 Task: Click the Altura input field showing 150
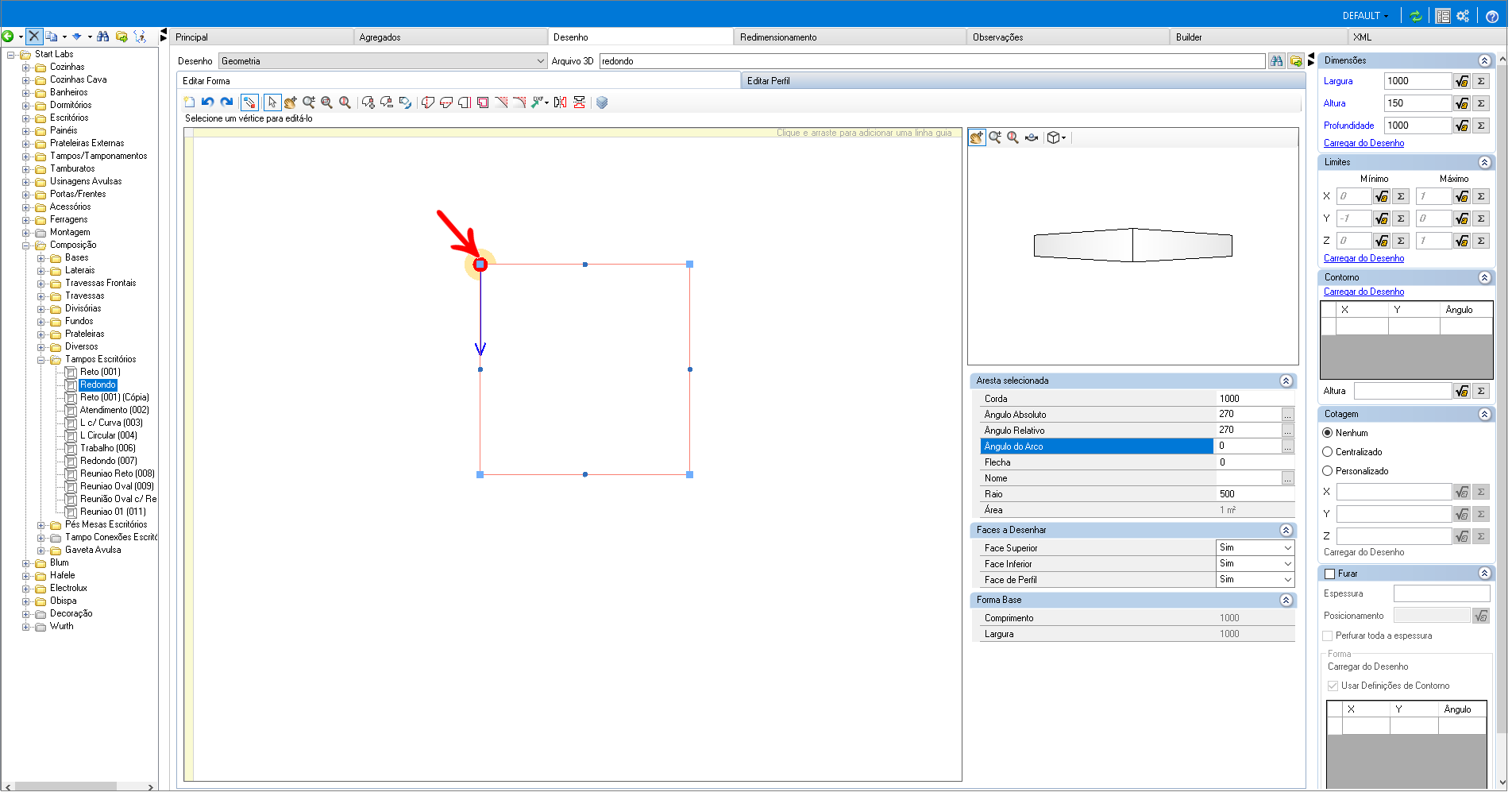click(x=1417, y=103)
